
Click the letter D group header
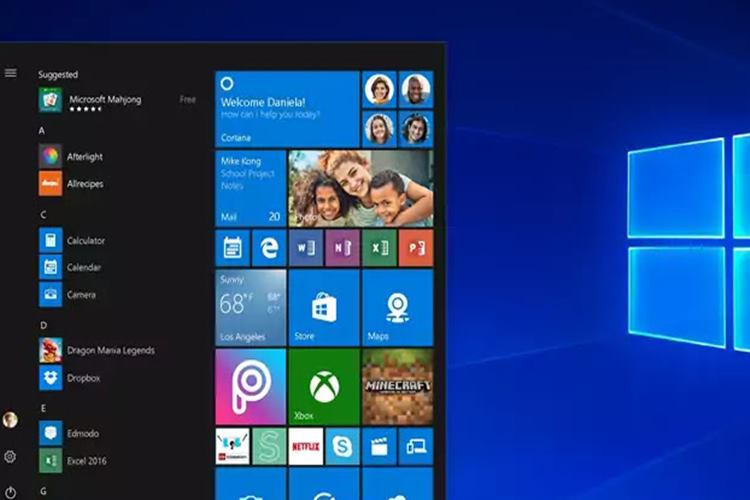coord(44,325)
